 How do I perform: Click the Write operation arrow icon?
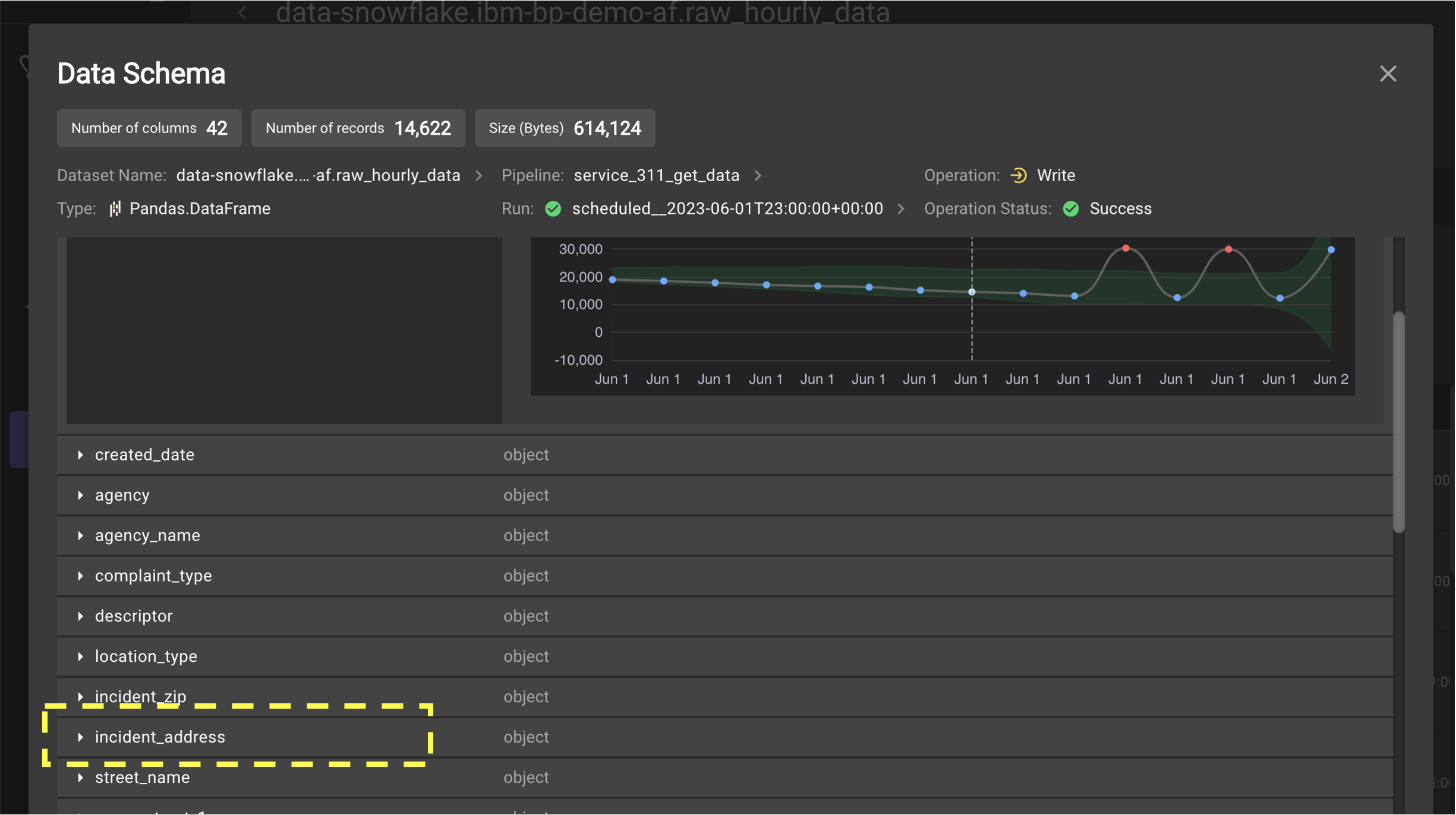click(1018, 176)
